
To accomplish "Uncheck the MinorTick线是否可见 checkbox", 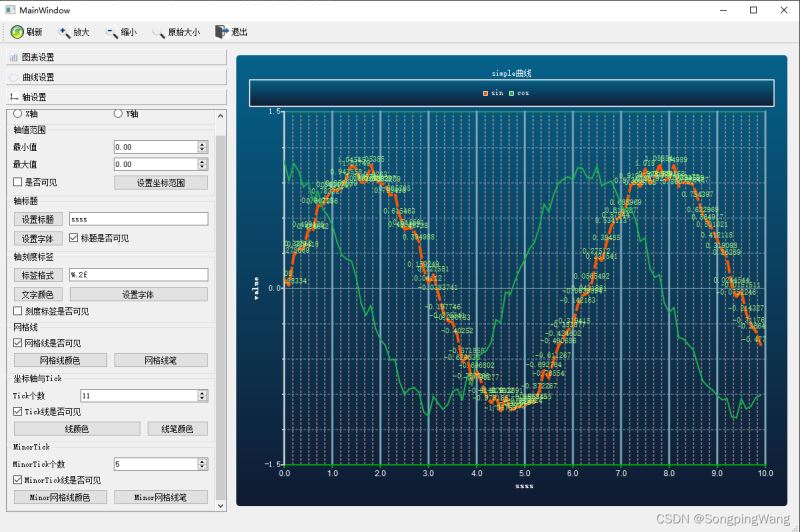I will [x=17, y=480].
